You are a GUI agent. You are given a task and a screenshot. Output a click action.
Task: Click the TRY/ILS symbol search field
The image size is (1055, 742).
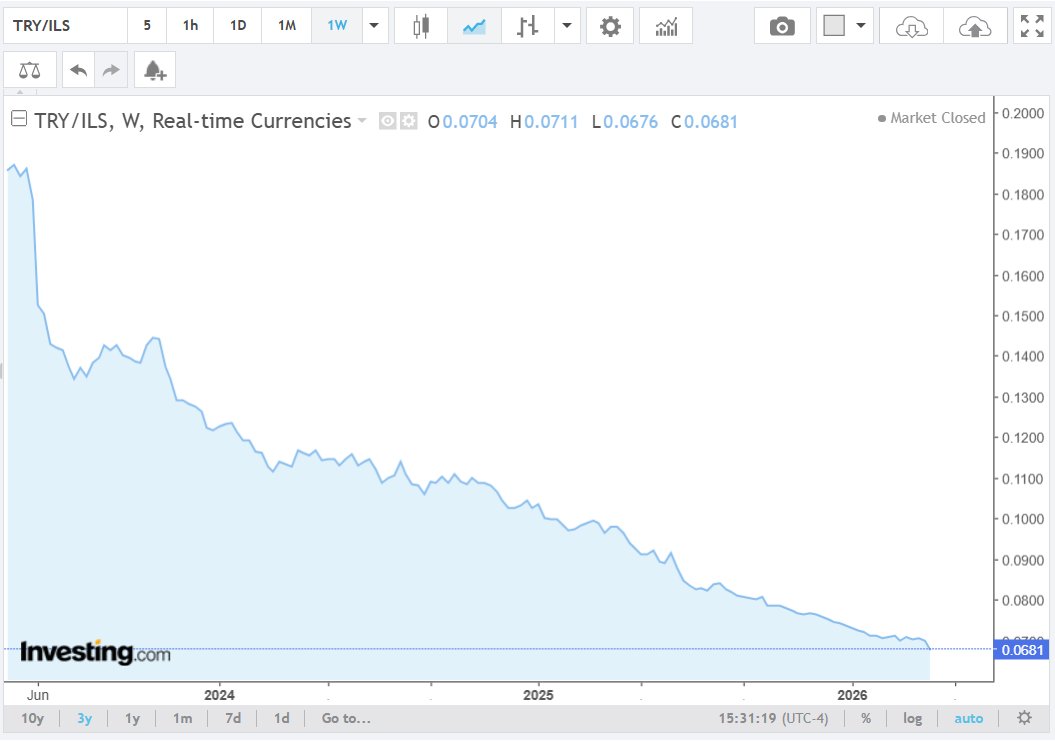coord(65,26)
